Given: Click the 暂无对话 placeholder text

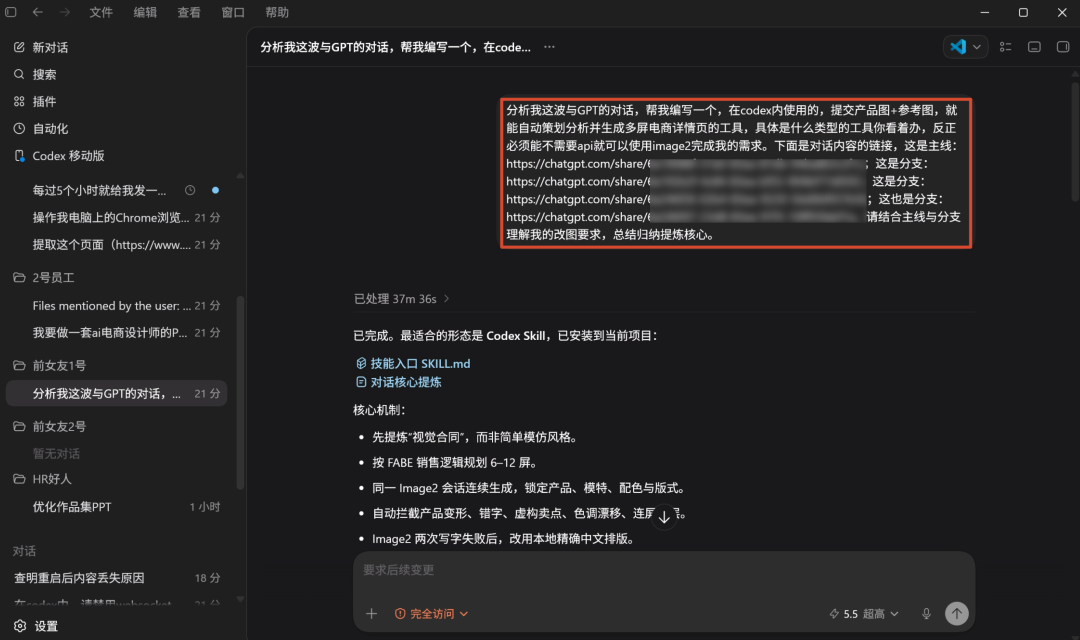Looking at the screenshot, I should 56,454.
